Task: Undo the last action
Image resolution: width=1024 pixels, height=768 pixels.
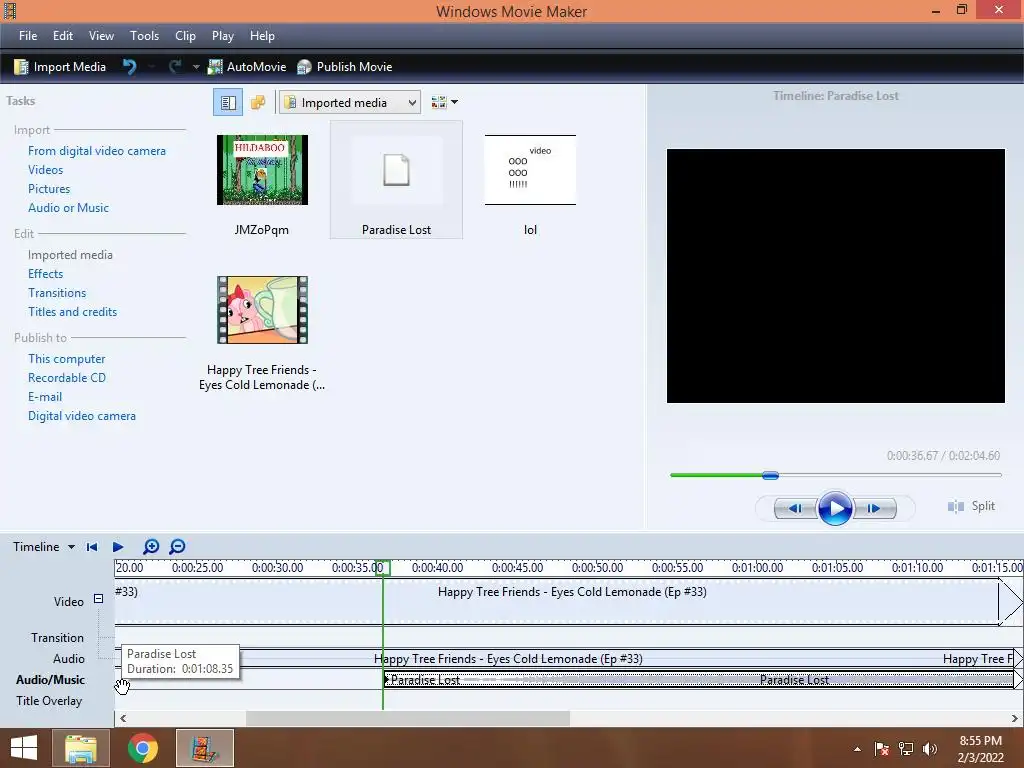Action: click(129, 67)
